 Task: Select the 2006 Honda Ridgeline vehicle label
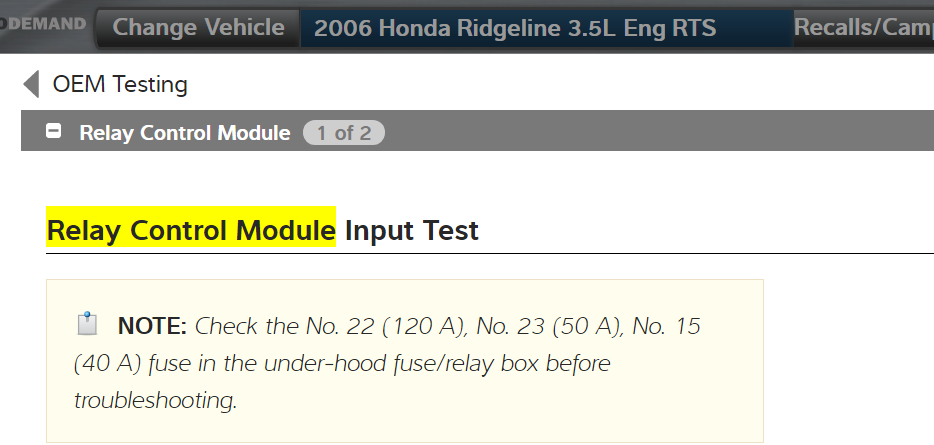coord(515,28)
